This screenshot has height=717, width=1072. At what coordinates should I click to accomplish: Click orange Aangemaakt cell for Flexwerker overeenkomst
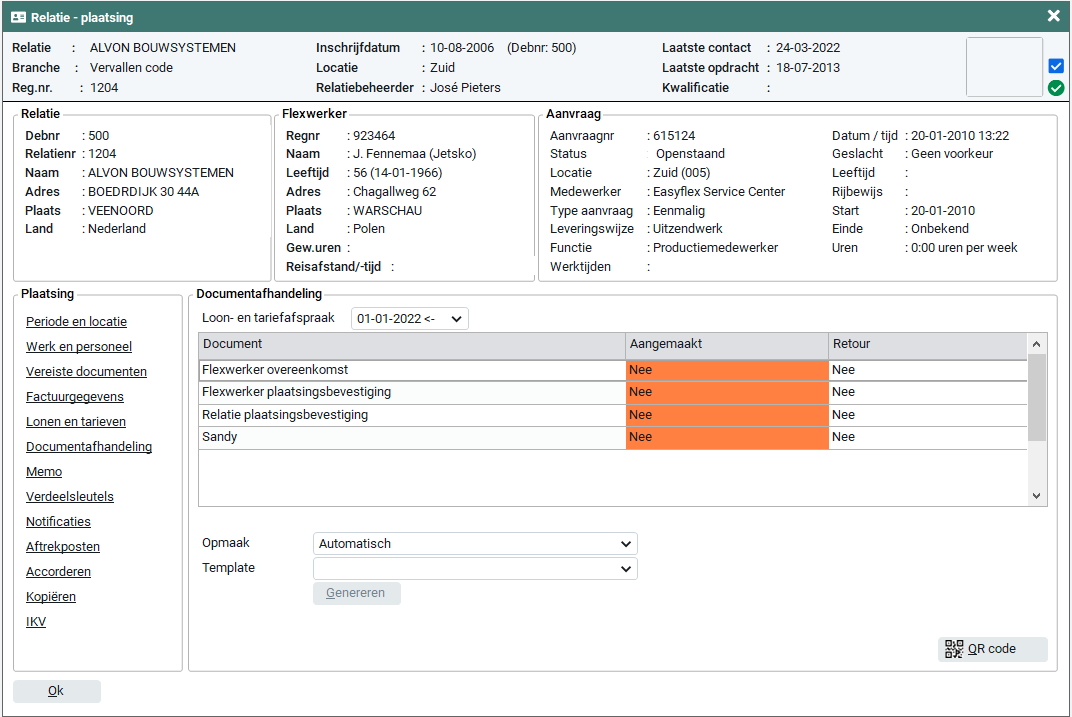pyautogui.click(x=727, y=370)
